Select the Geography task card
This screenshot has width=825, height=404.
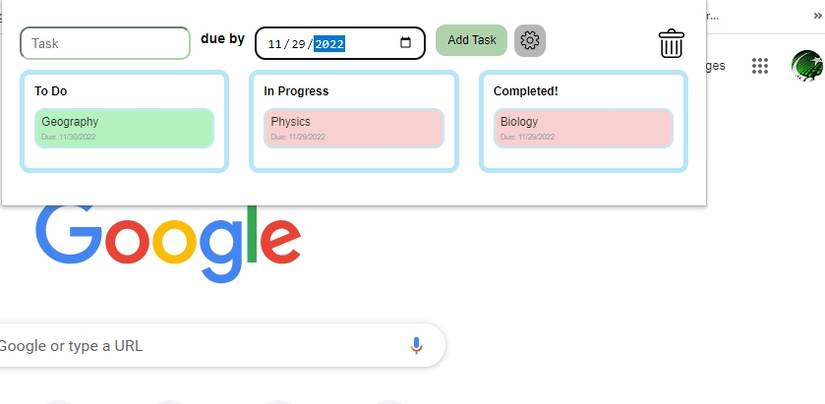pyautogui.click(x=124, y=128)
